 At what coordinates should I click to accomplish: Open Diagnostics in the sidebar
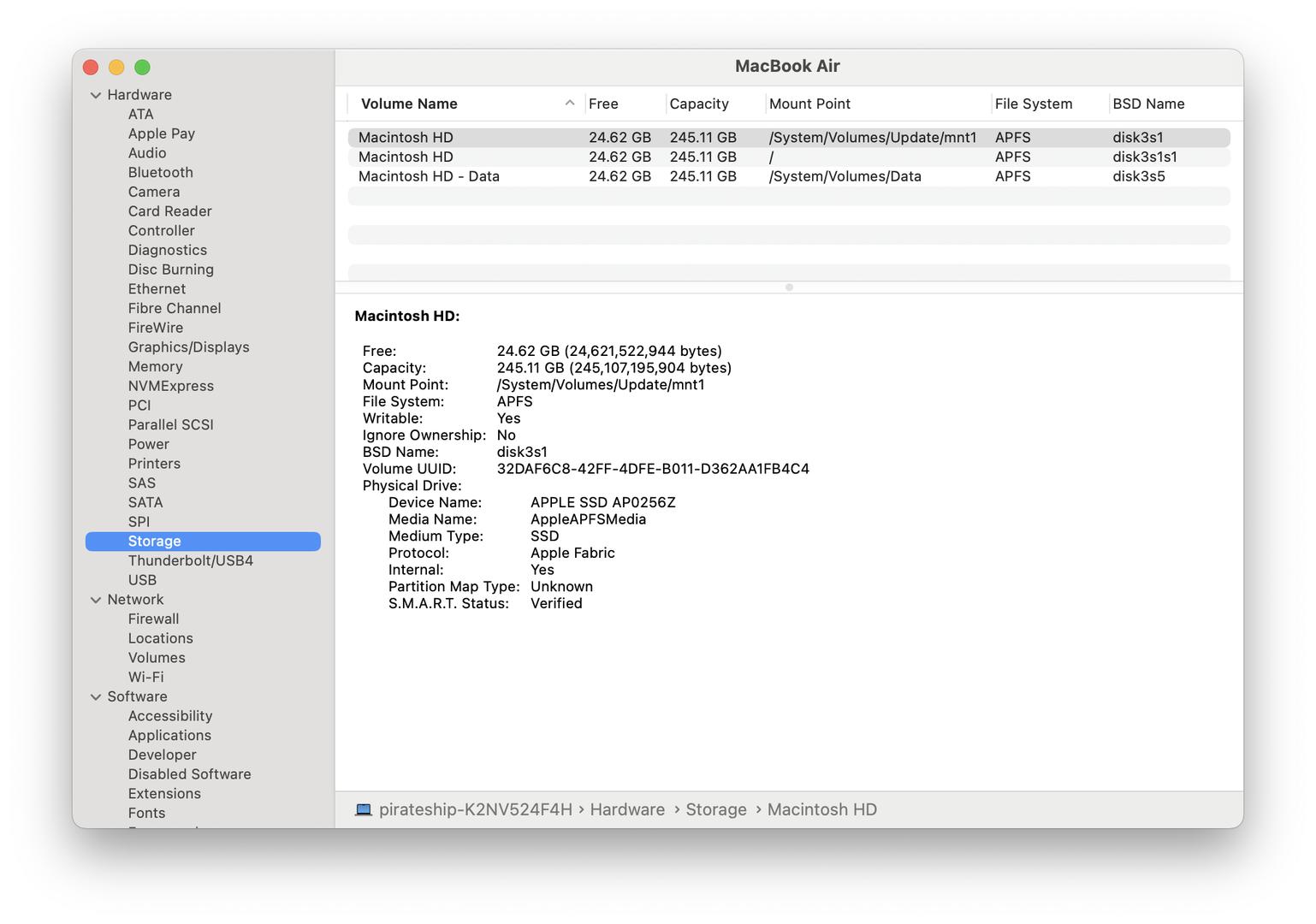pyautogui.click(x=168, y=250)
